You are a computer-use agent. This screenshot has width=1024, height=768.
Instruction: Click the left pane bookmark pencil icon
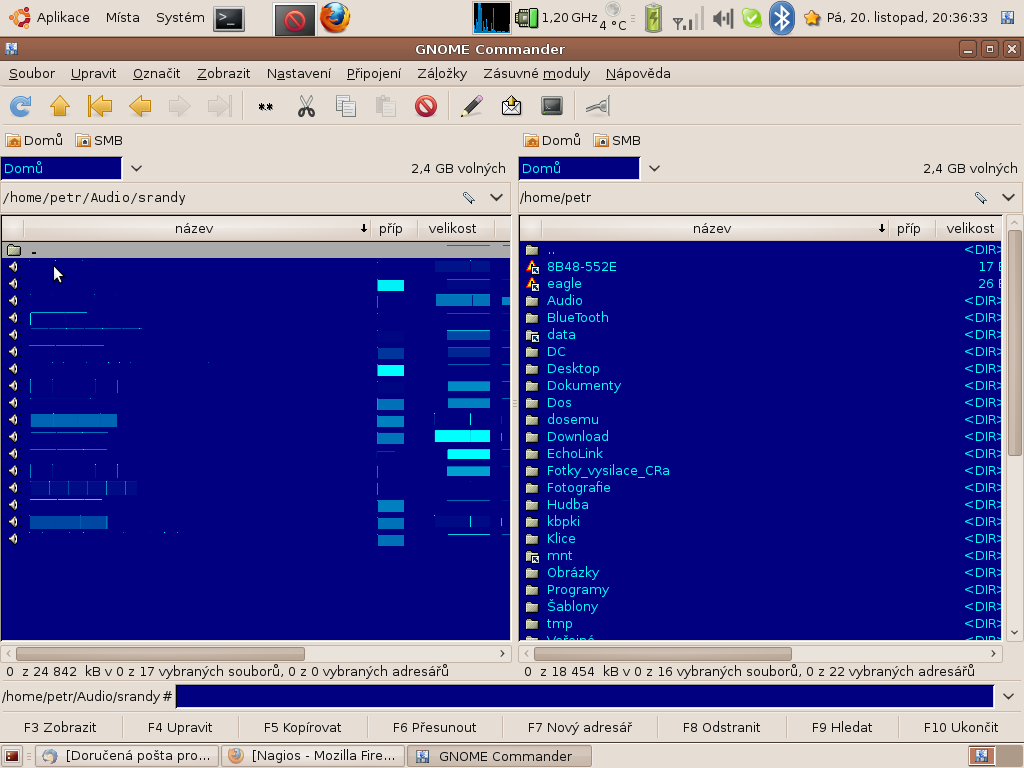pos(468,197)
